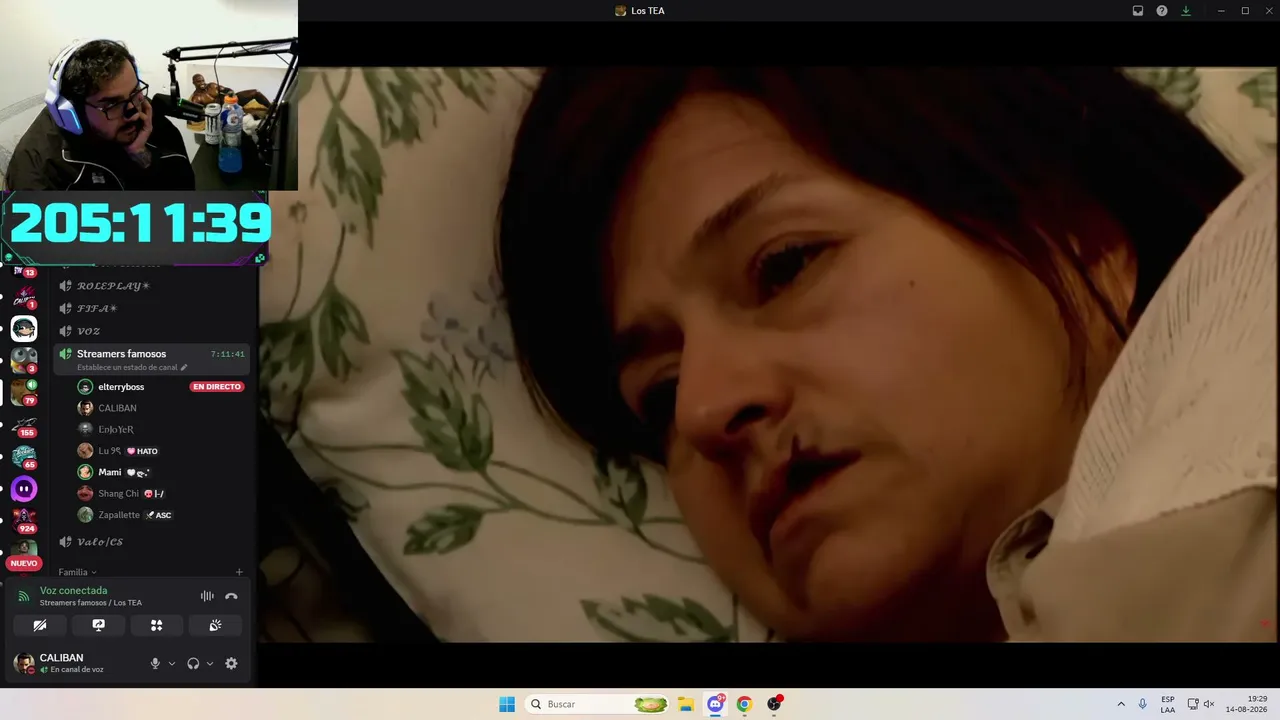Open Discord help via question mark icon
Image resolution: width=1280 pixels, height=720 pixels.
[x=1162, y=11]
